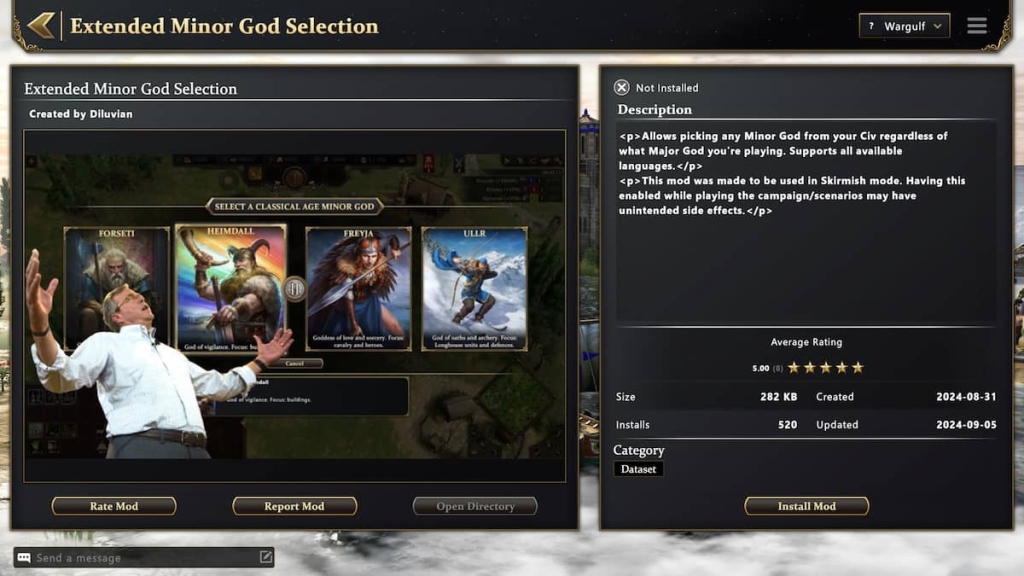Click the Open Directory button
Viewport: 1024px width, 576px height.
(x=475, y=506)
